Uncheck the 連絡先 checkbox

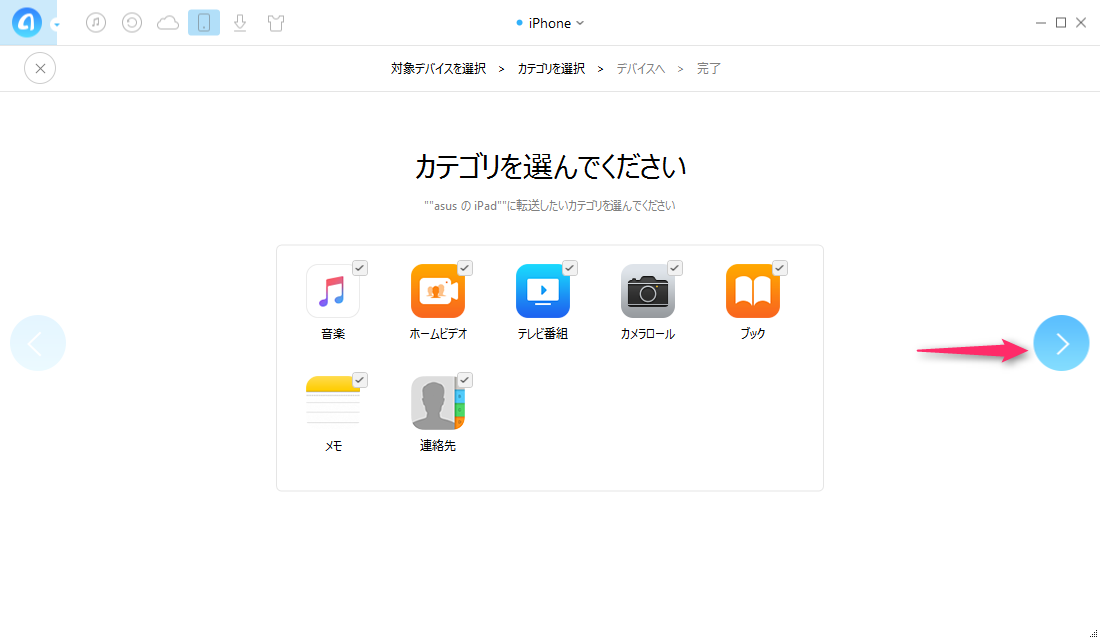(x=464, y=380)
